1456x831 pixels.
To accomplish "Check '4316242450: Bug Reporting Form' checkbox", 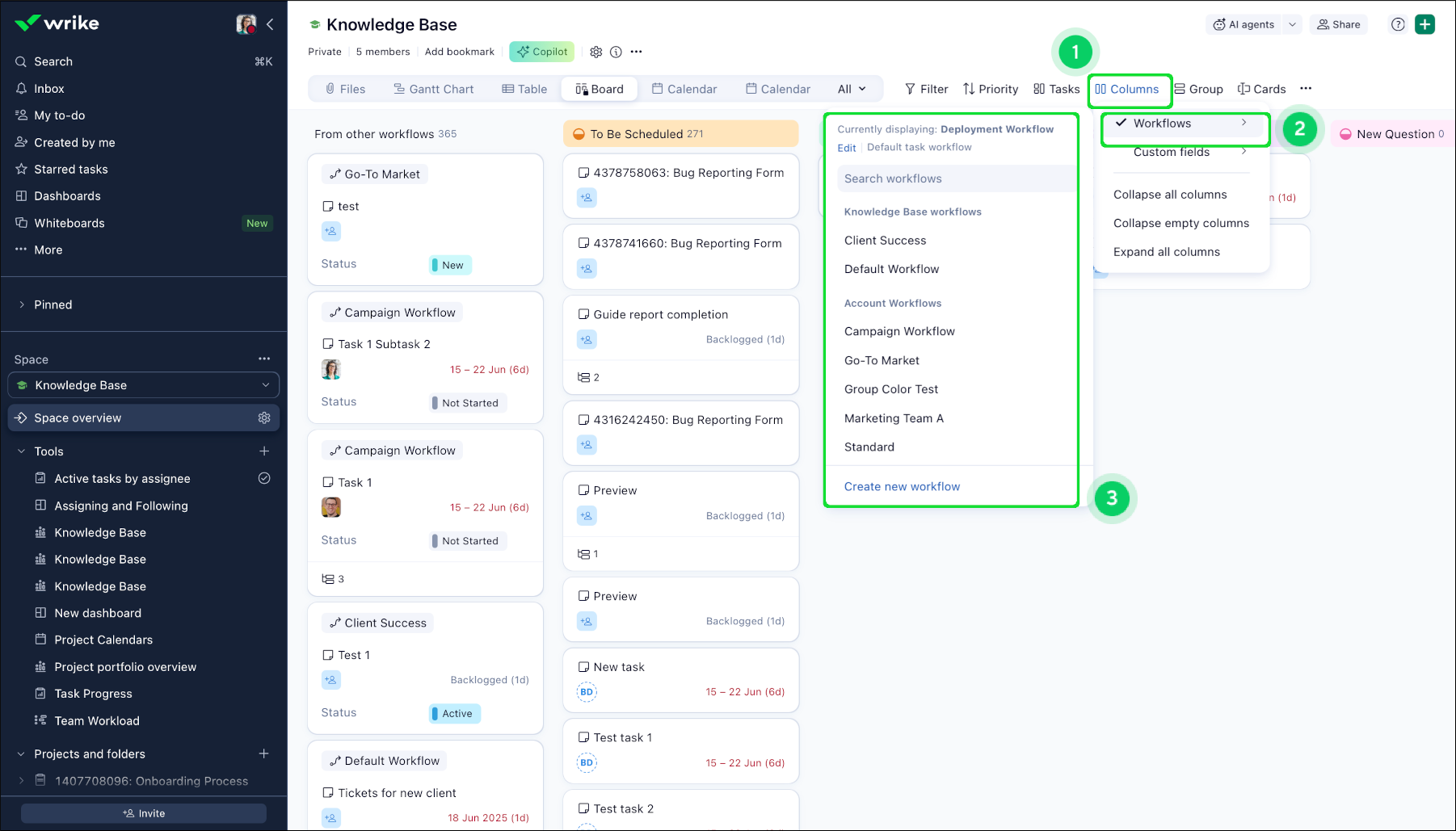I will click(583, 420).
